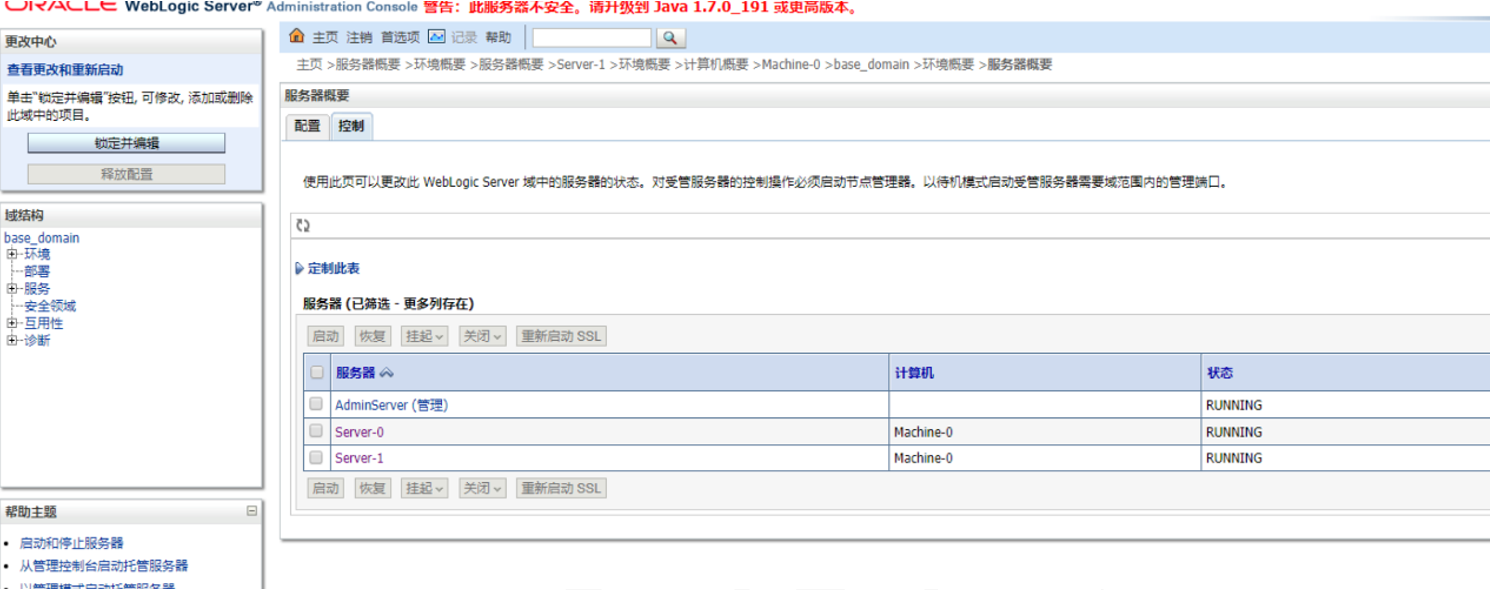1490x590 pixels.
Task: Click the record chart icon beside 记录
Action: 436,37
